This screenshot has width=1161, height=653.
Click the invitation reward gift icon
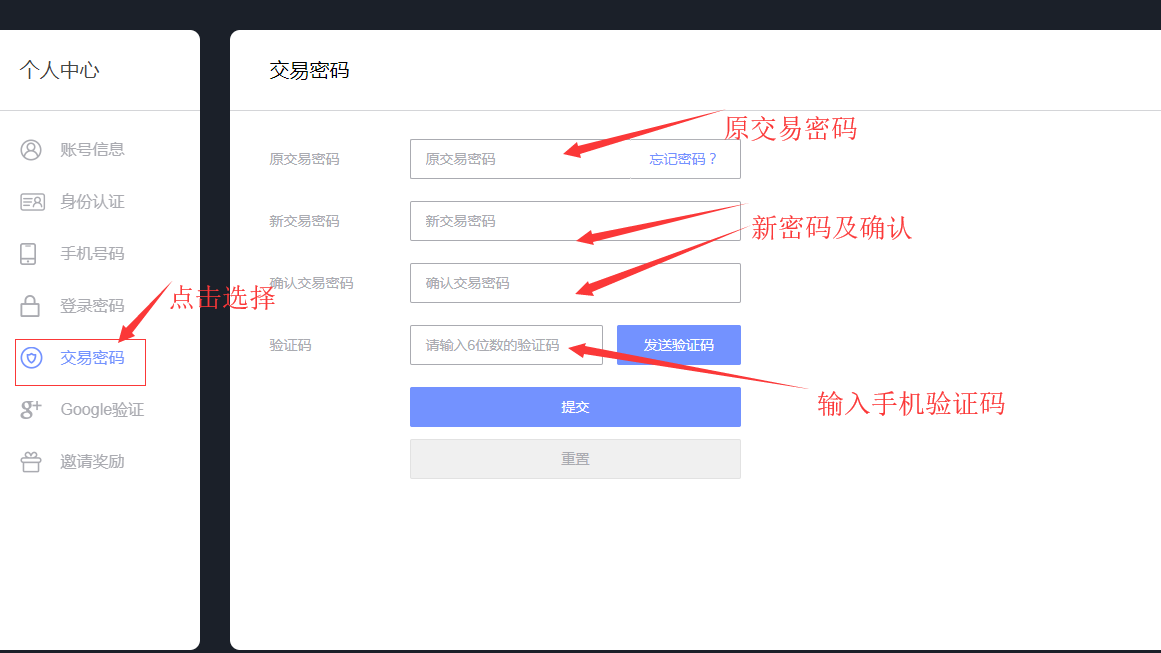tap(31, 462)
